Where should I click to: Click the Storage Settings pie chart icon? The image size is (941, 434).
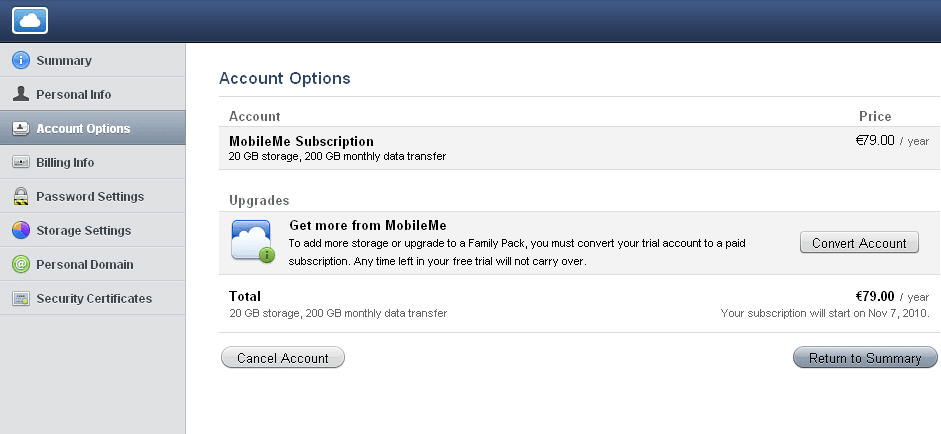coord(21,230)
